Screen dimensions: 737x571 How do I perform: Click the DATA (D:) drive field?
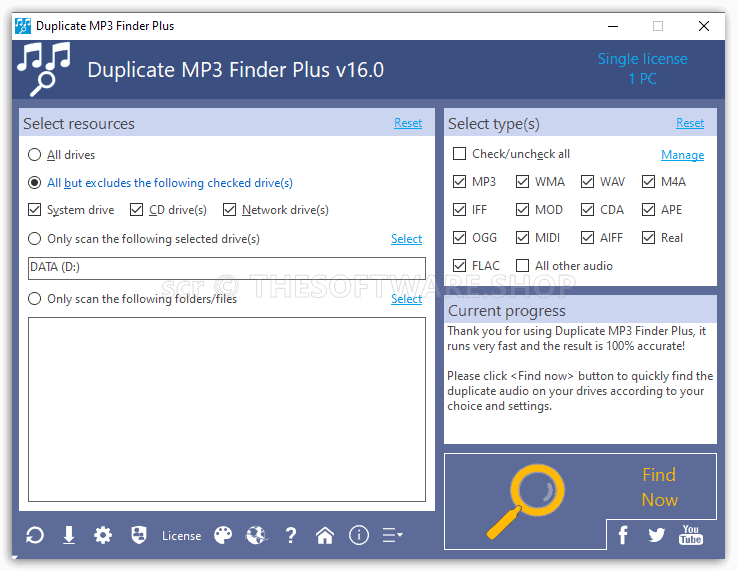[x=227, y=268]
